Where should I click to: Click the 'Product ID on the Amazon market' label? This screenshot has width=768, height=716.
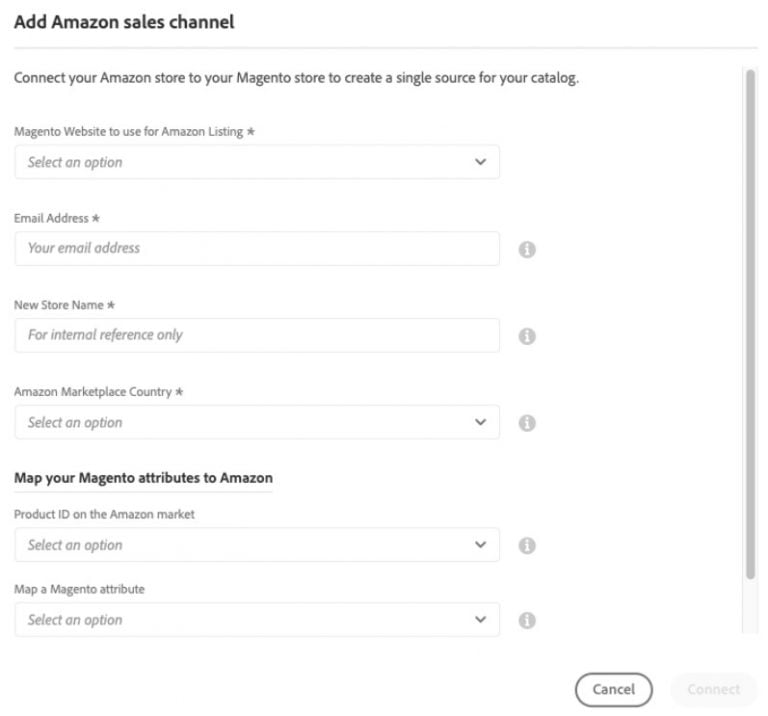tap(104, 514)
